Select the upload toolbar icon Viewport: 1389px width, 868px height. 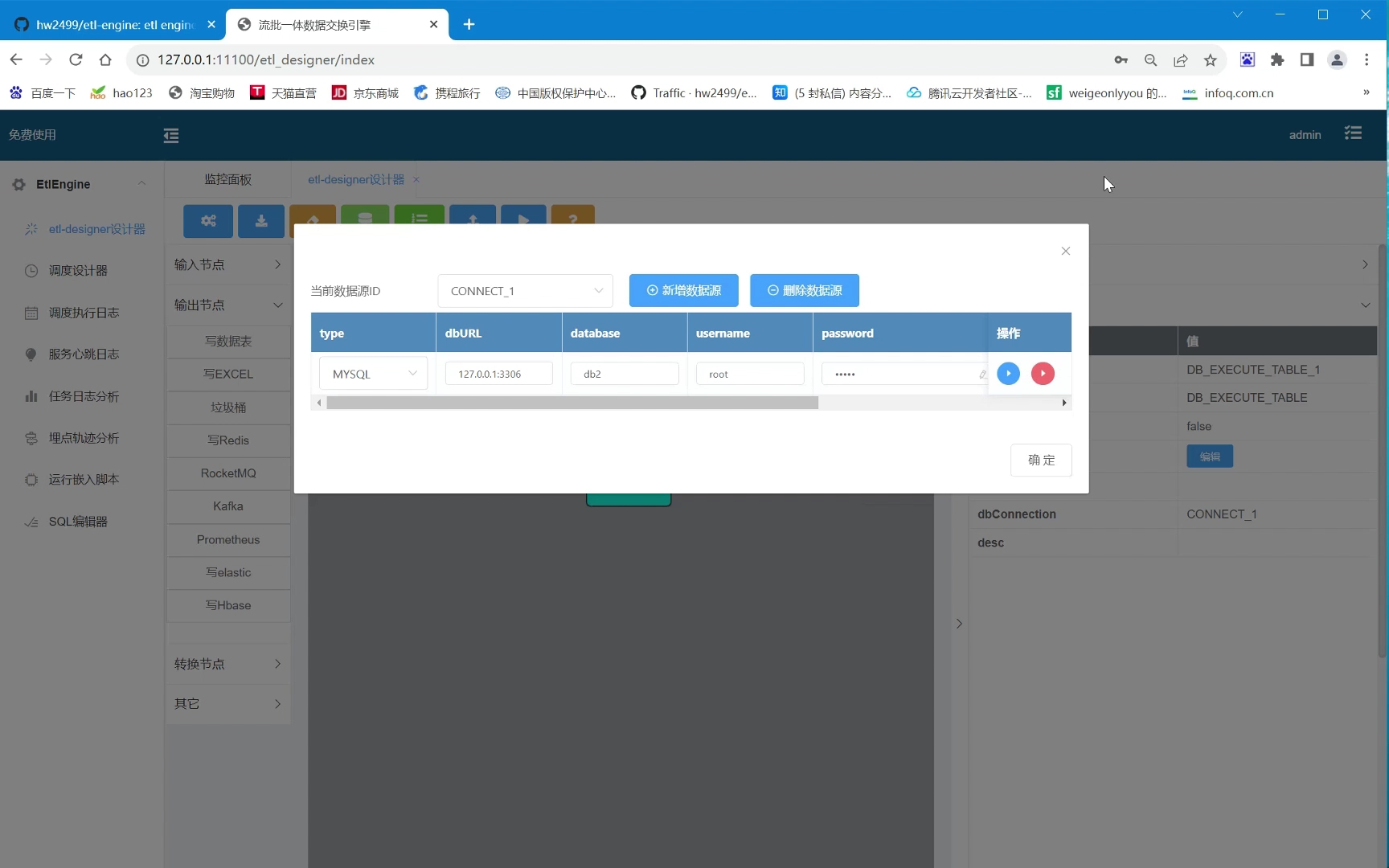473,217
